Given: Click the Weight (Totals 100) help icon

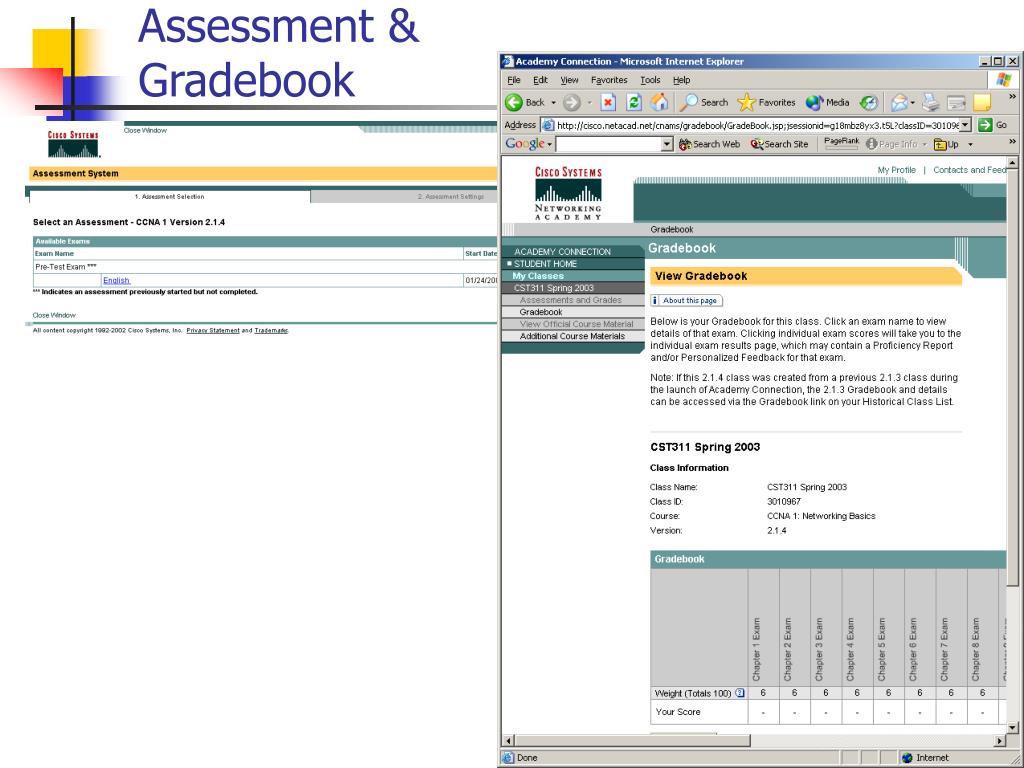Looking at the screenshot, I should (740, 693).
